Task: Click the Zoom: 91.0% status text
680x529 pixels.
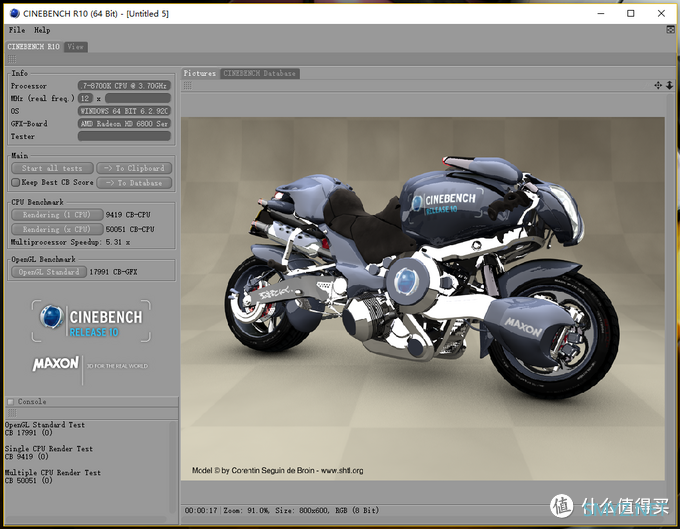Action: click(246, 510)
